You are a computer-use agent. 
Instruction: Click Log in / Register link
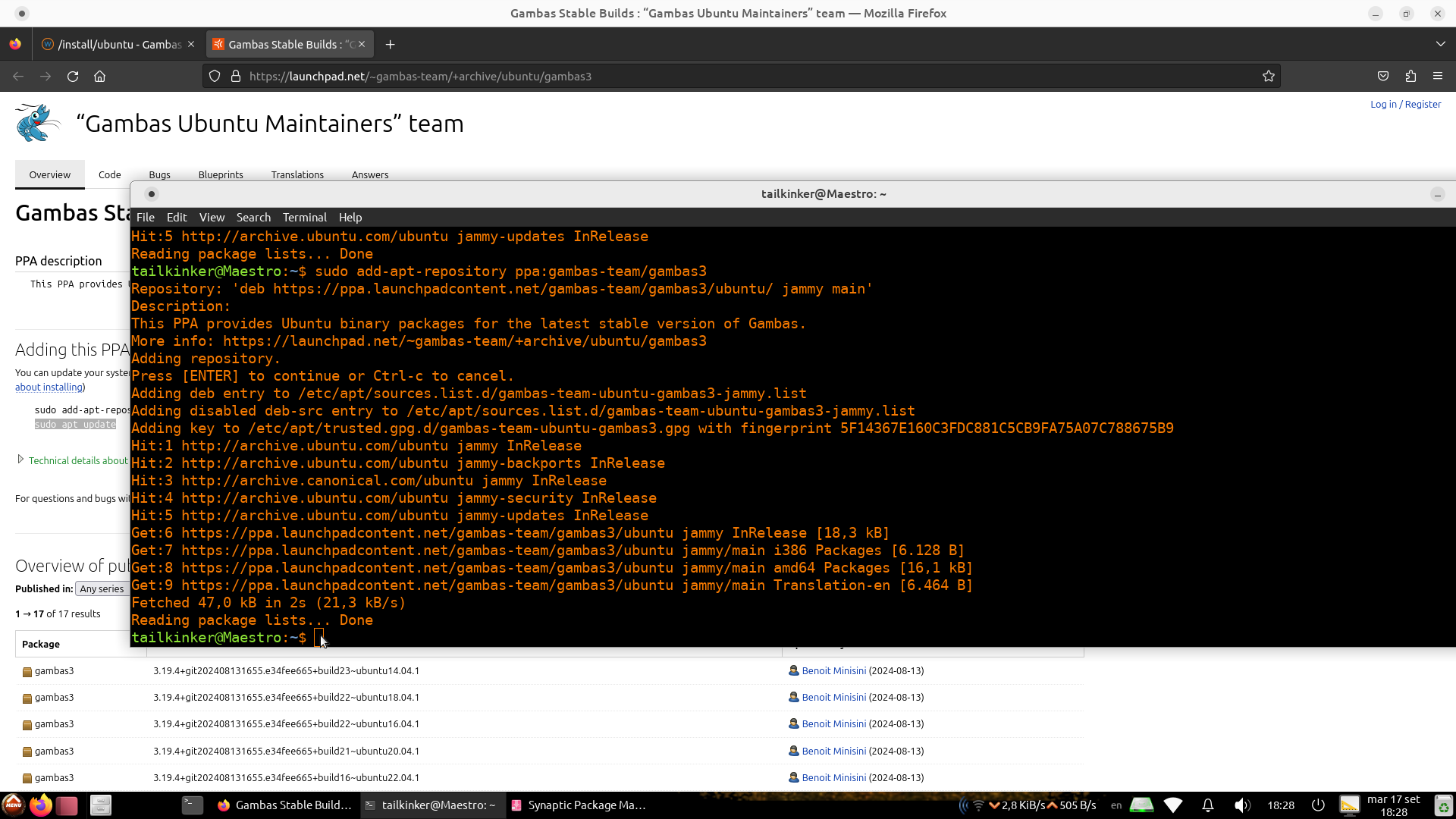(x=1405, y=104)
